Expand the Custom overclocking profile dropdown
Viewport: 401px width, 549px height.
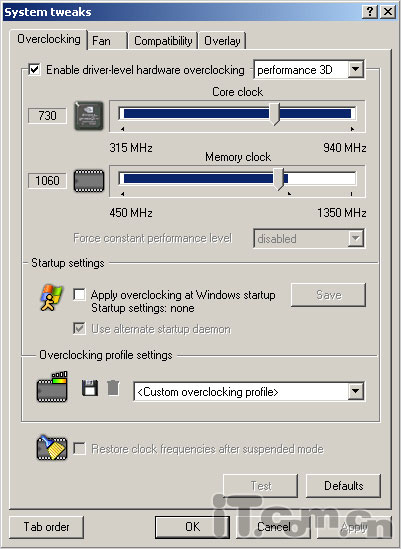pos(249,391)
